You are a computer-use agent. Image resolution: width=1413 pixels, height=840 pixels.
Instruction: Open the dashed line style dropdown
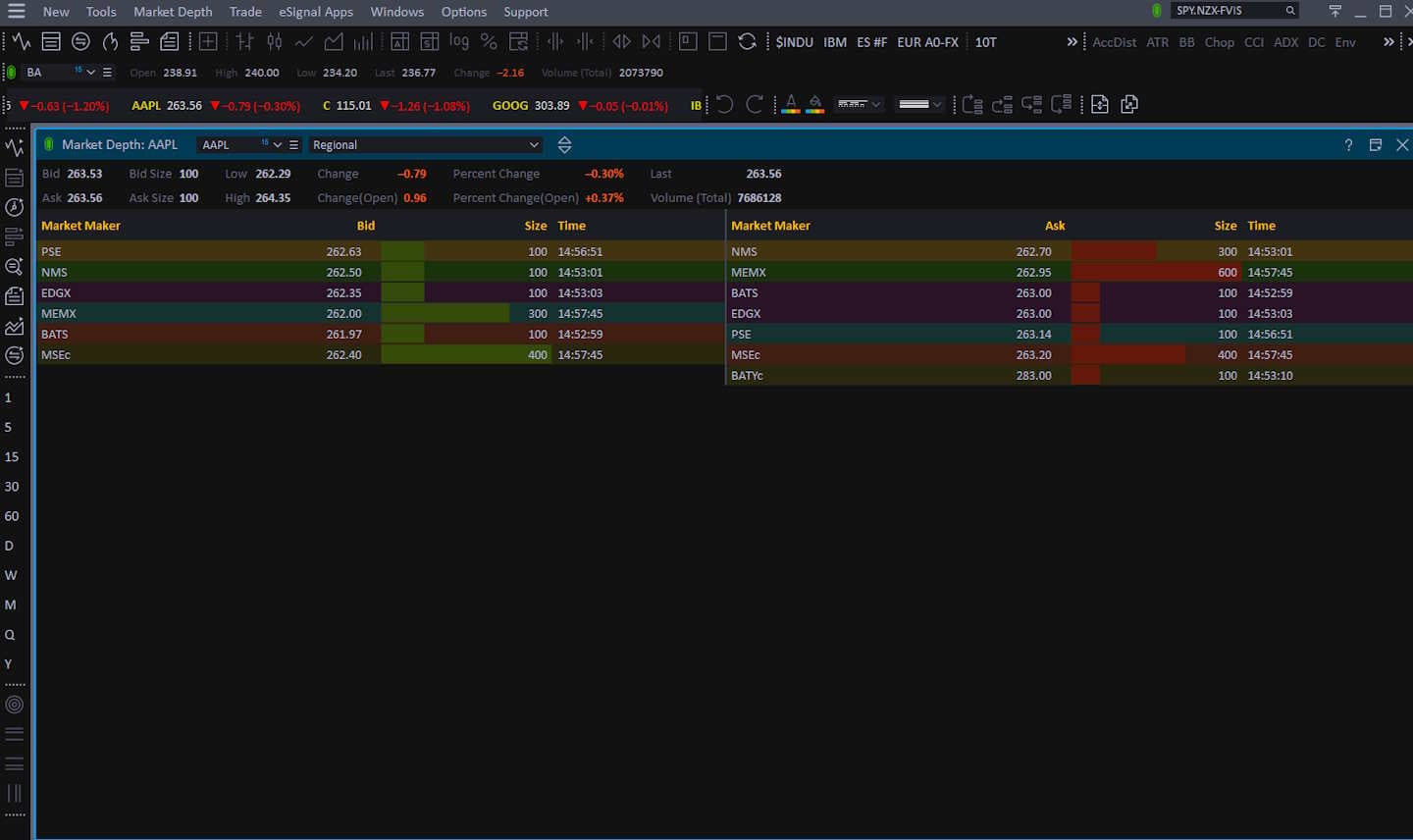[860, 104]
